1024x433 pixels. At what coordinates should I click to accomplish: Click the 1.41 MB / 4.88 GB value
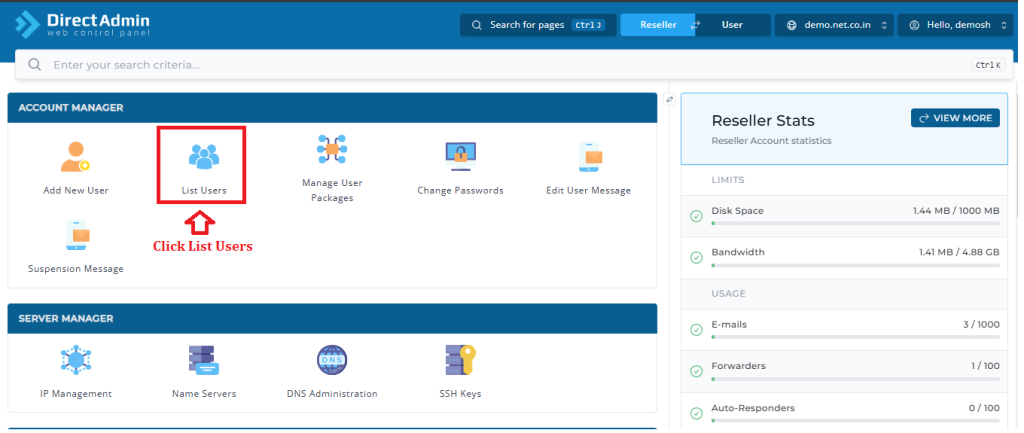[959, 252]
